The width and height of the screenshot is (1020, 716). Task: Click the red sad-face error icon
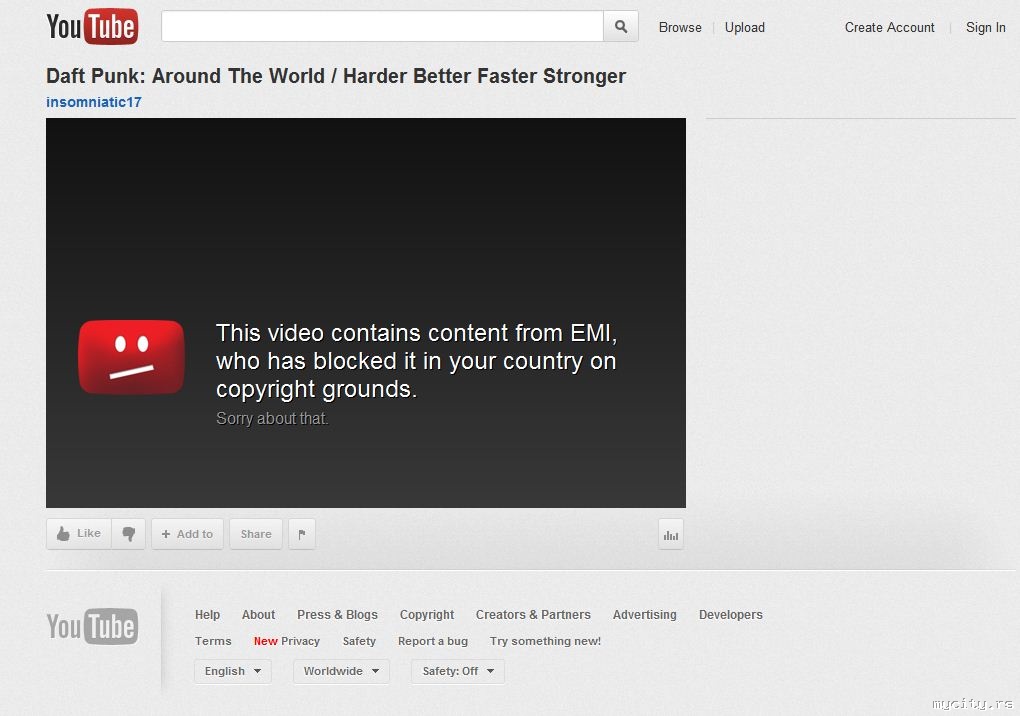point(131,357)
